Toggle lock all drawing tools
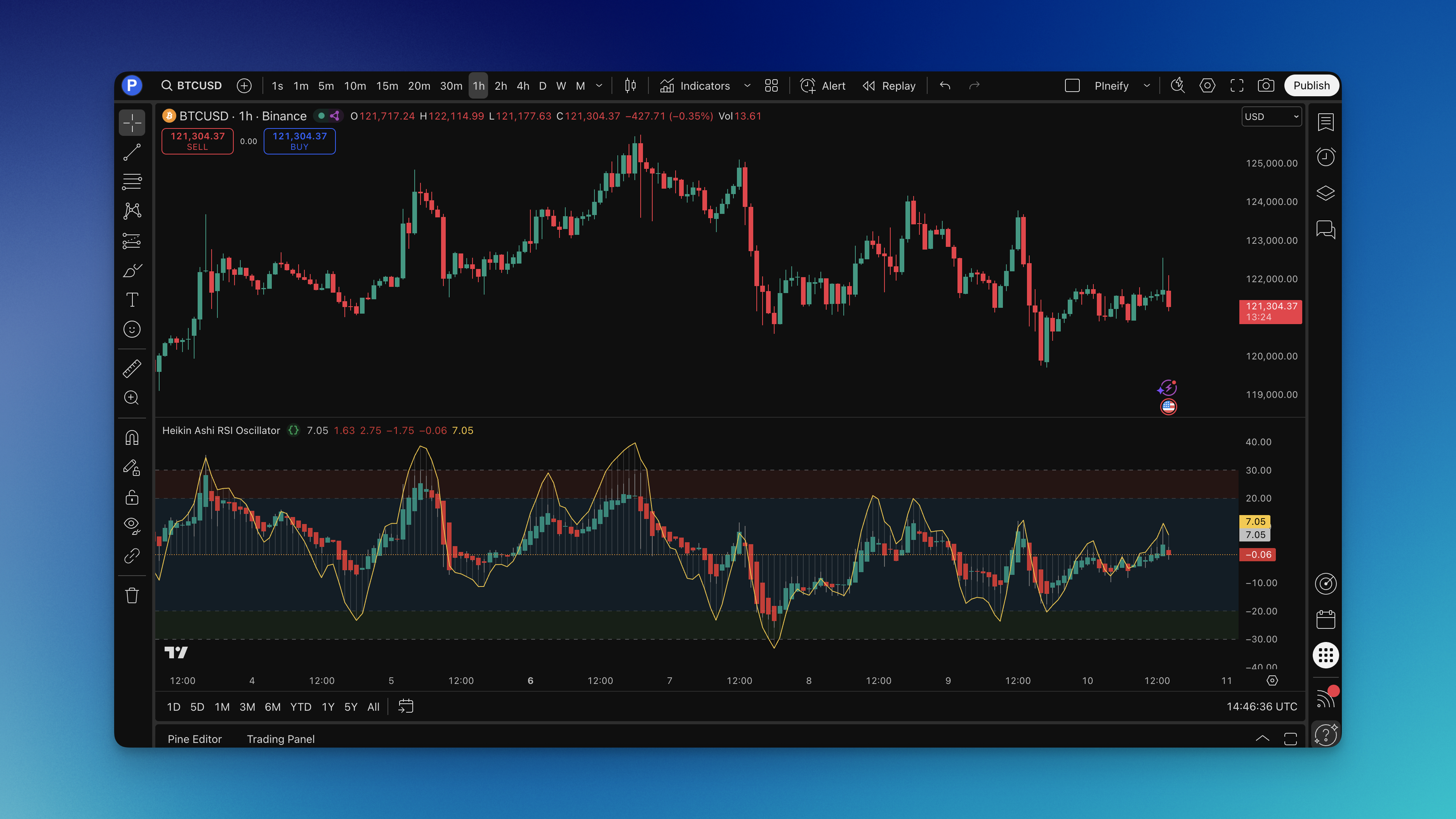Image resolution: width=1456 pixels, height=819 pixels. 132,497
